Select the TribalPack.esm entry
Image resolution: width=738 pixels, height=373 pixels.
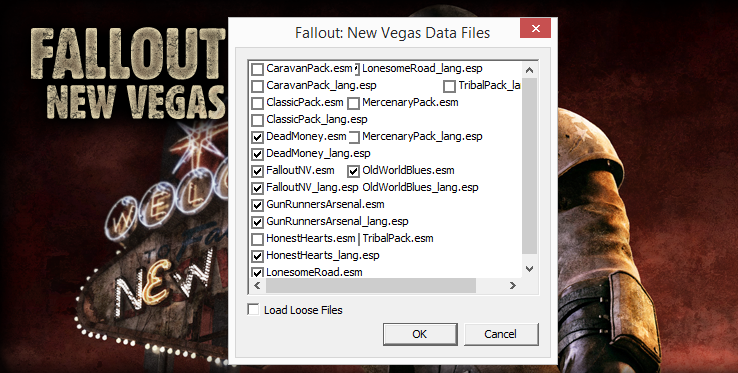pyautogui.click(x=398, y=238)
